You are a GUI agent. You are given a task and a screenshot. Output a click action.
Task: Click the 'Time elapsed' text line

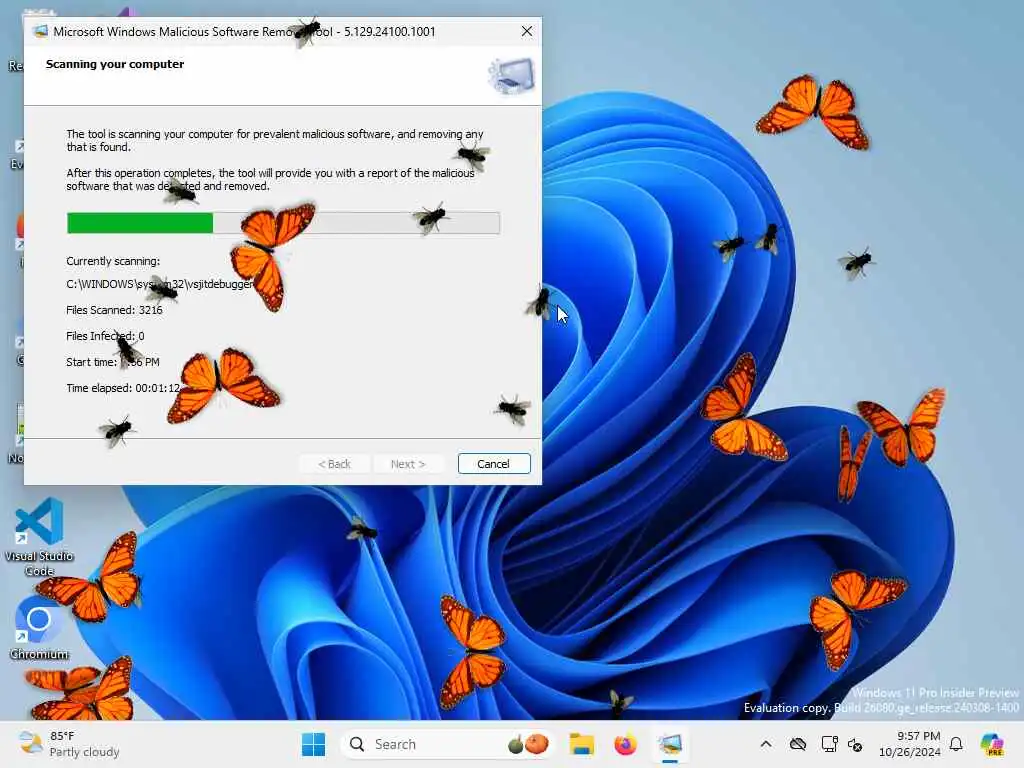click(x=123, y=388)
